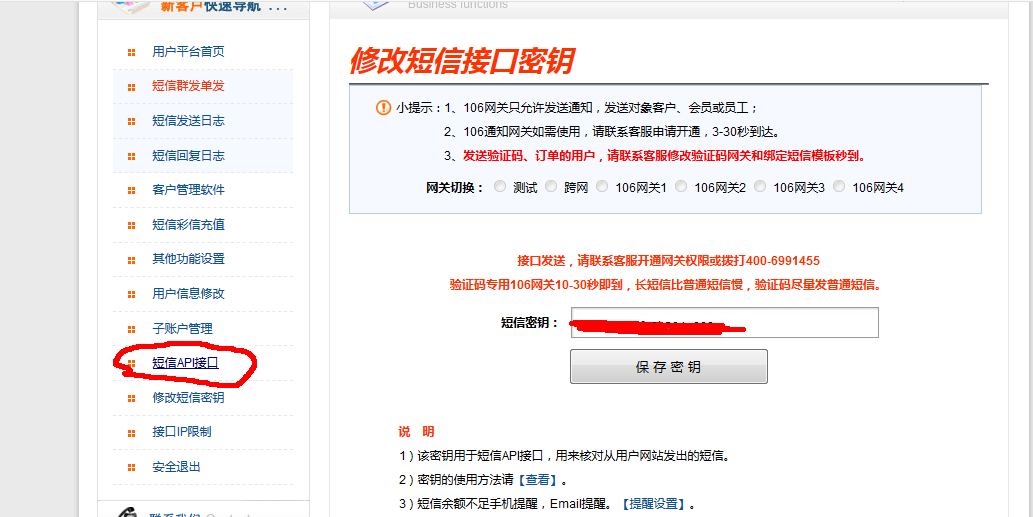This screenshot has width=1033, height=517.
Task: Choose the 106网关3 radio option
Action: tap(760, 186)
